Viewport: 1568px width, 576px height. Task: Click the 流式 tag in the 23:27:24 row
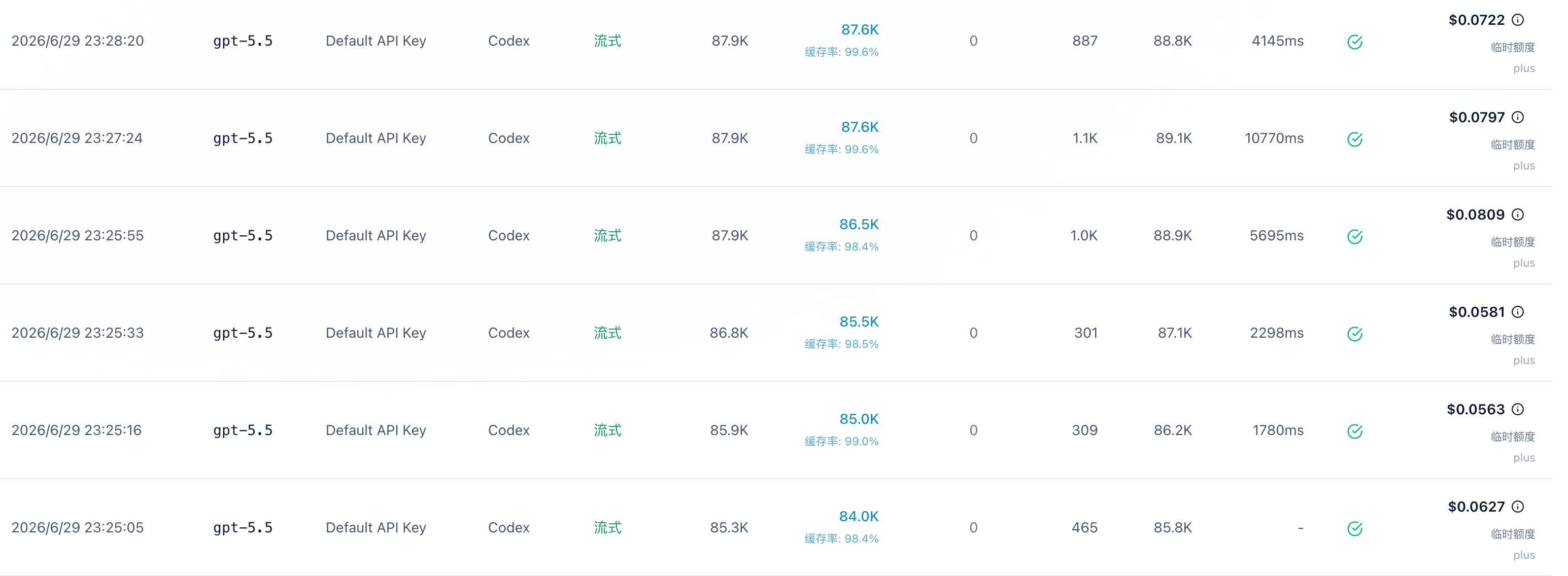(x=607, y=138)
